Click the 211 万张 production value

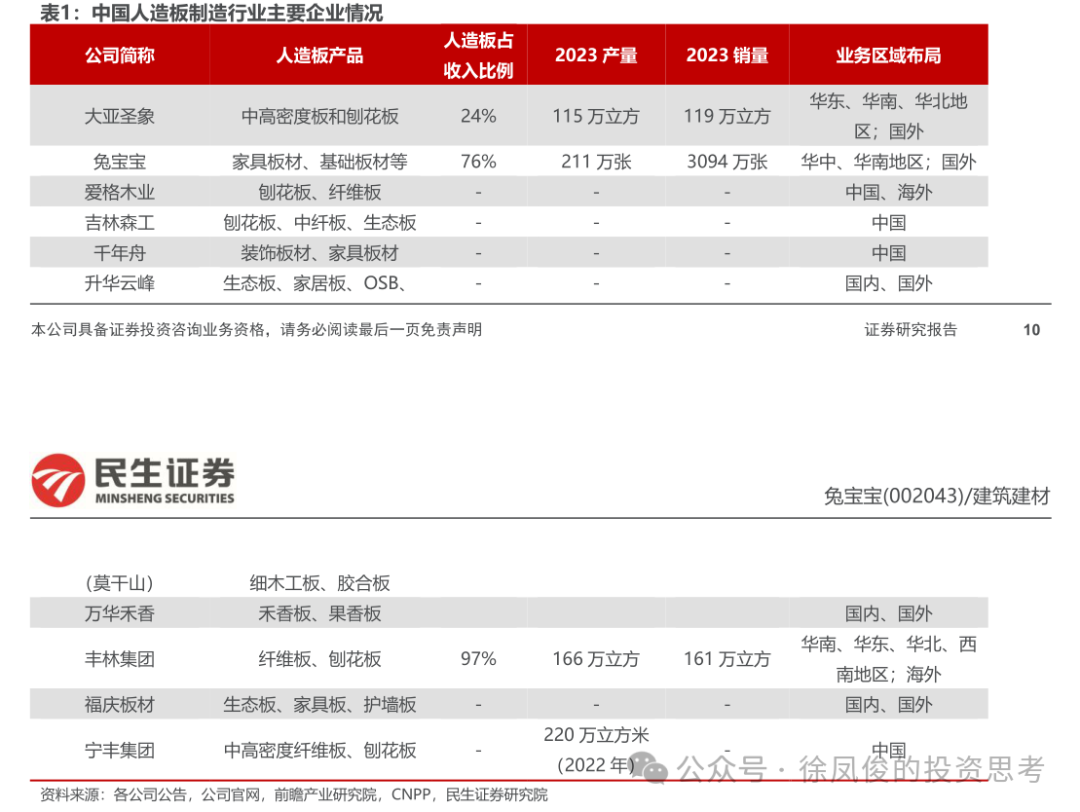point(596,162)
